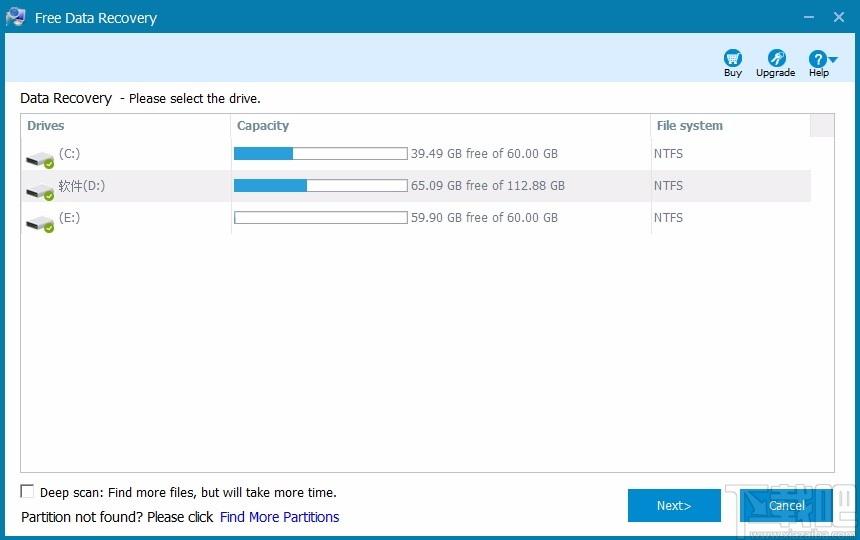Viewport: 860px width, 540px height.
Task: Open the Help question mark icon
Action: coord(817,59)
